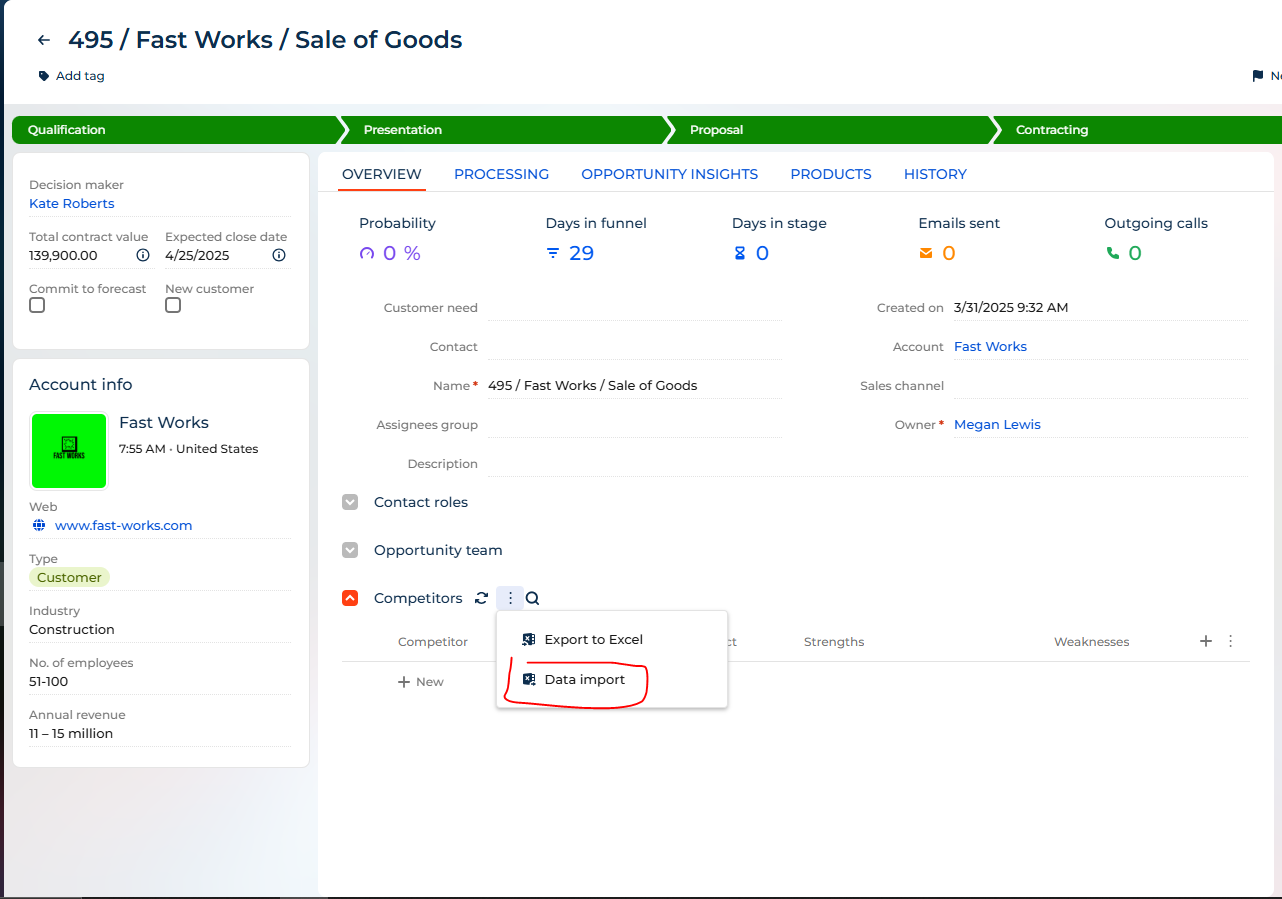
Task: Click the Sales channel field
Action: pos(1101,386)
